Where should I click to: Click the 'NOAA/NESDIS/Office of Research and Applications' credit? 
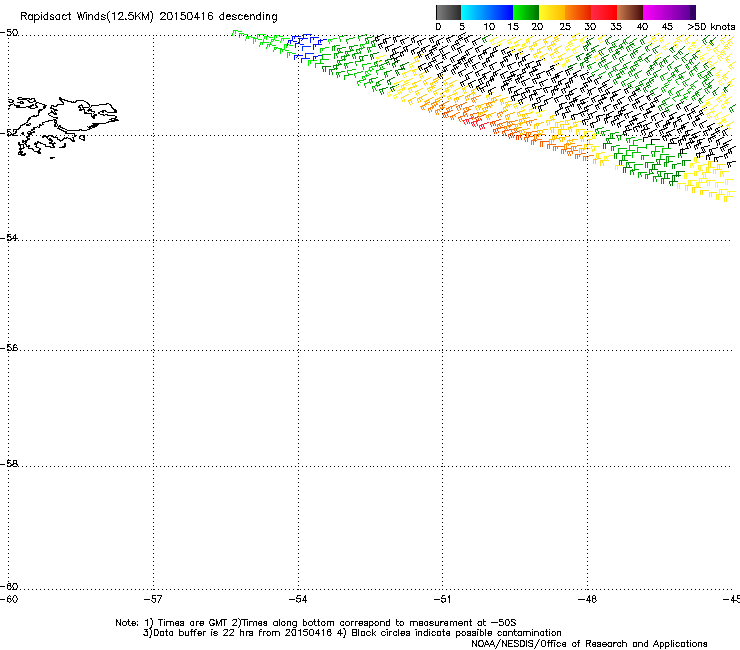point(589,644)
